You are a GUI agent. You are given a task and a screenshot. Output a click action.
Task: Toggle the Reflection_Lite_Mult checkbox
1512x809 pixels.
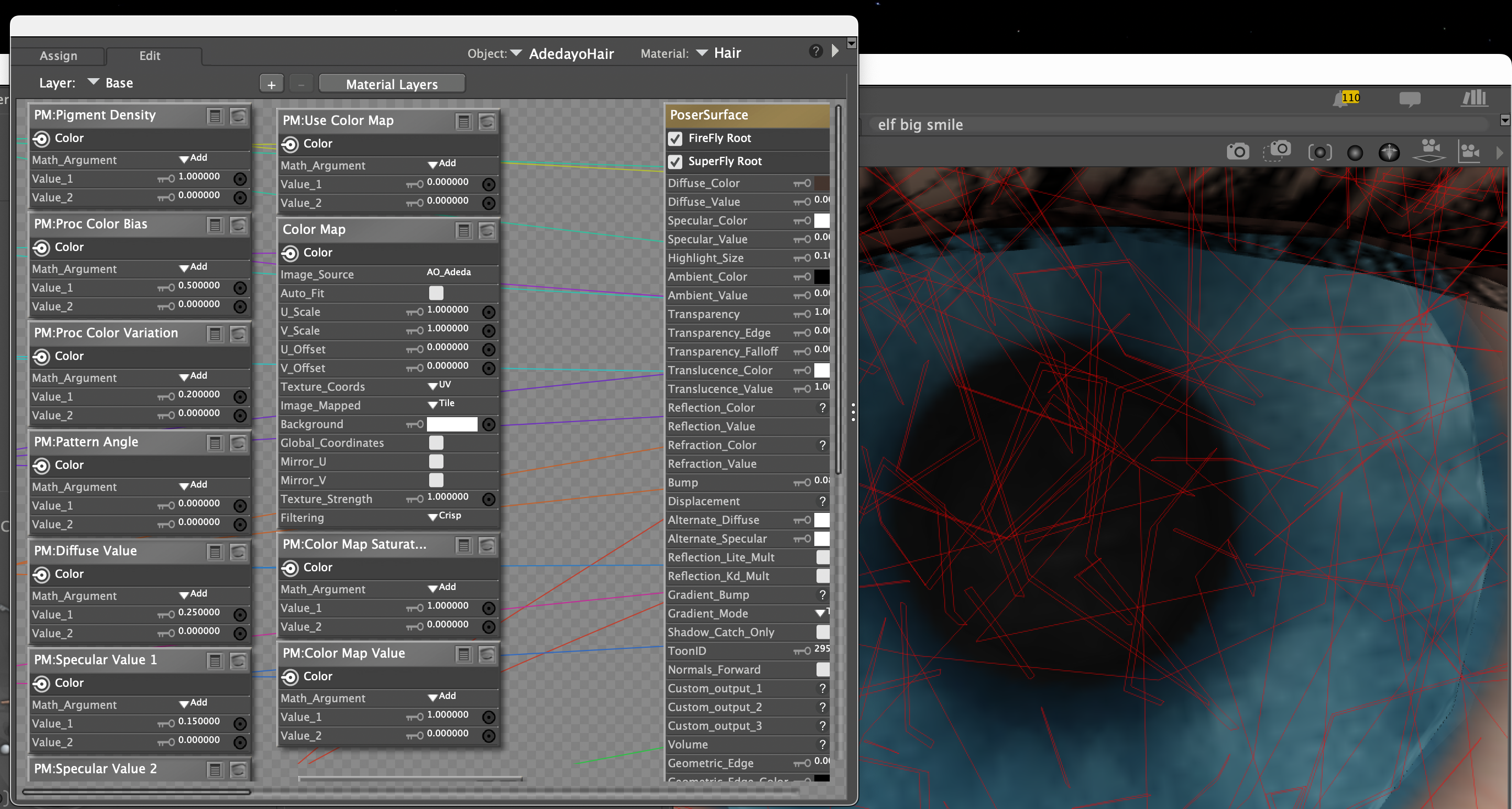point(823,556)
